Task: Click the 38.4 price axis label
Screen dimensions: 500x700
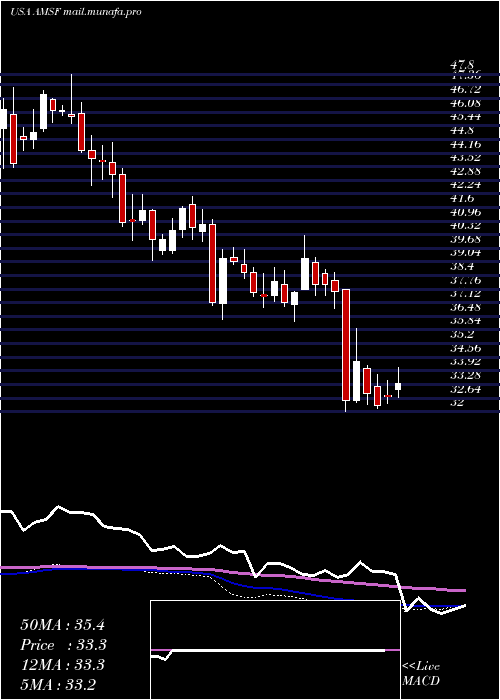Action: pyautogui.click(x=463, y=267)
